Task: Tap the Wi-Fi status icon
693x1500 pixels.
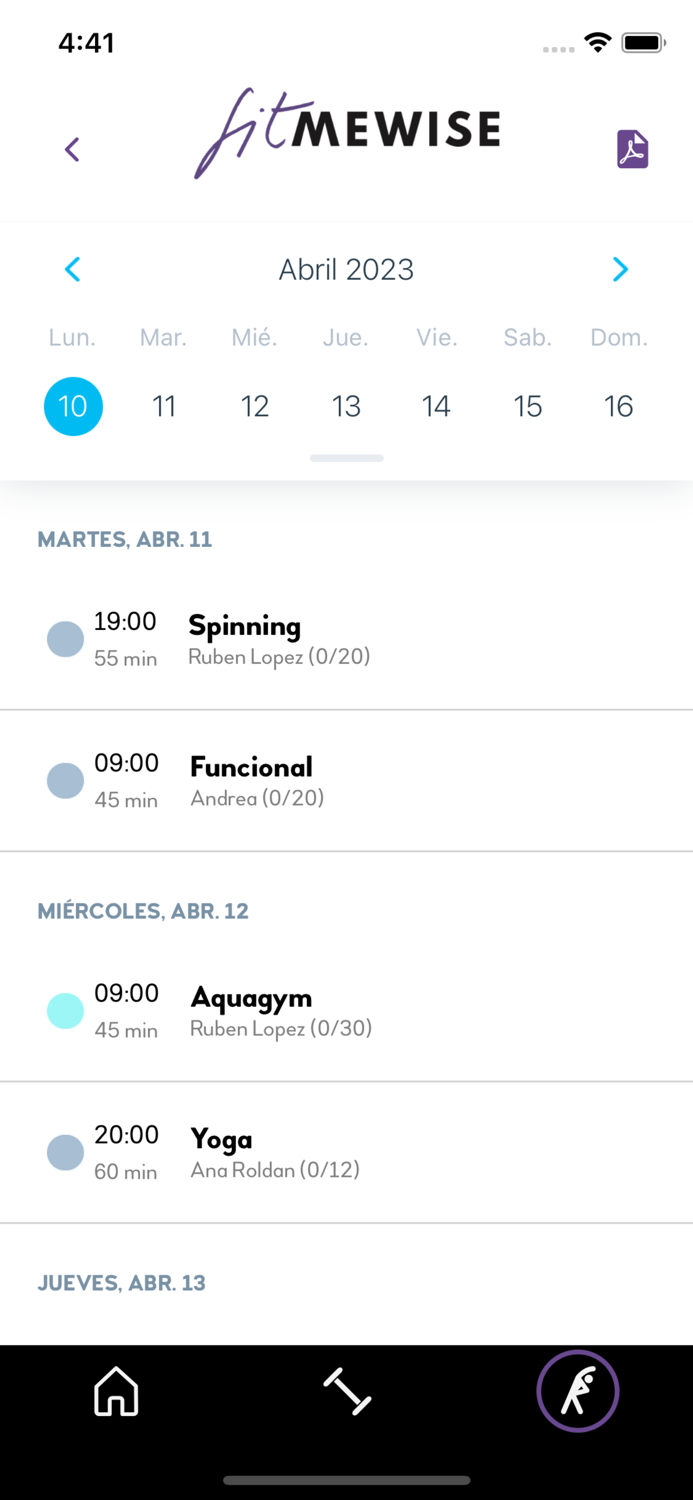Action: tap(597, 42)
